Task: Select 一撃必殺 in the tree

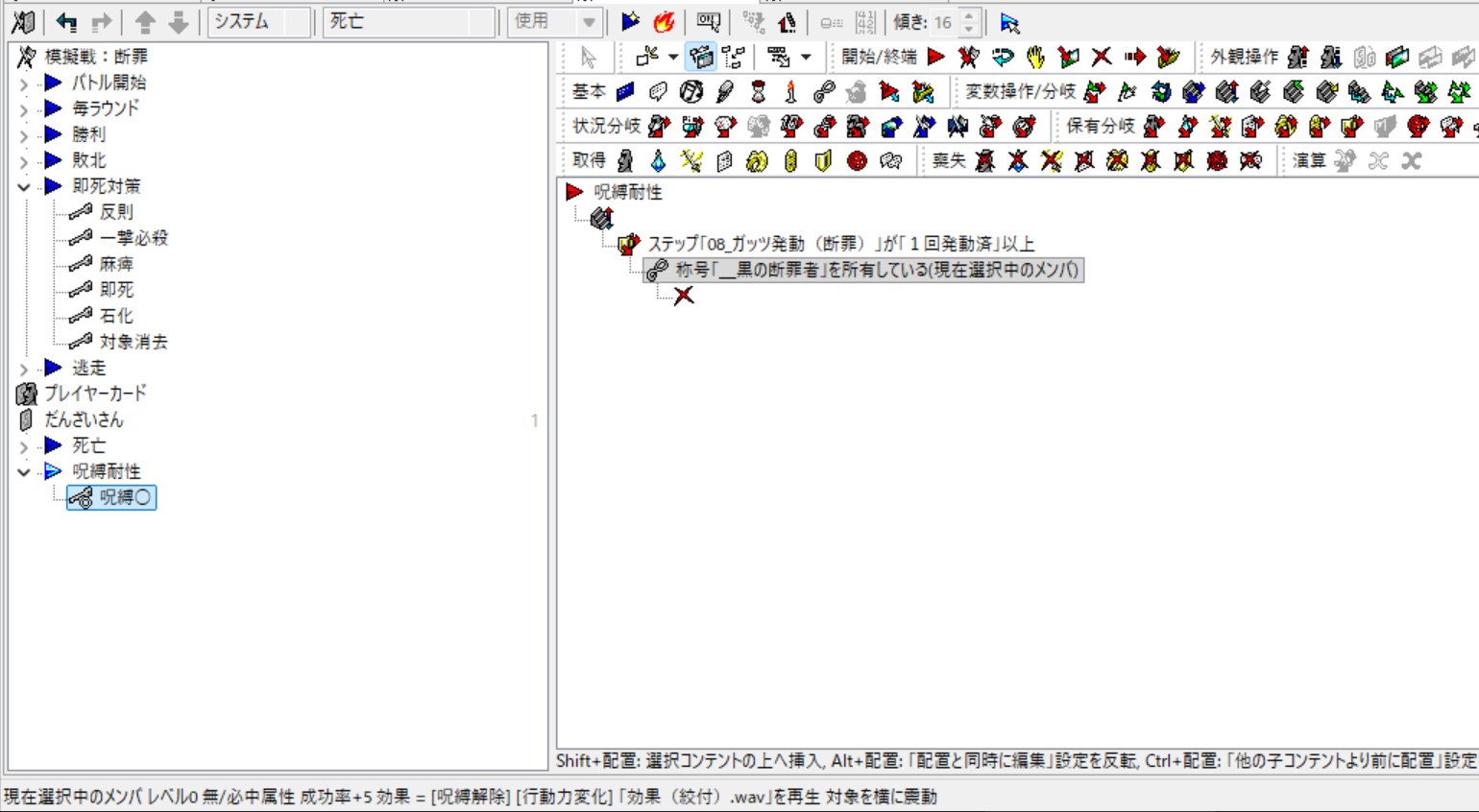Action: coord(133,237)
